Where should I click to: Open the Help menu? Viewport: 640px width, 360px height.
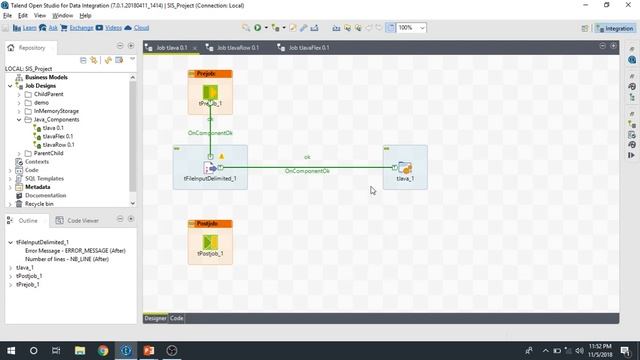pyautogui.click(x=85, y=16)
